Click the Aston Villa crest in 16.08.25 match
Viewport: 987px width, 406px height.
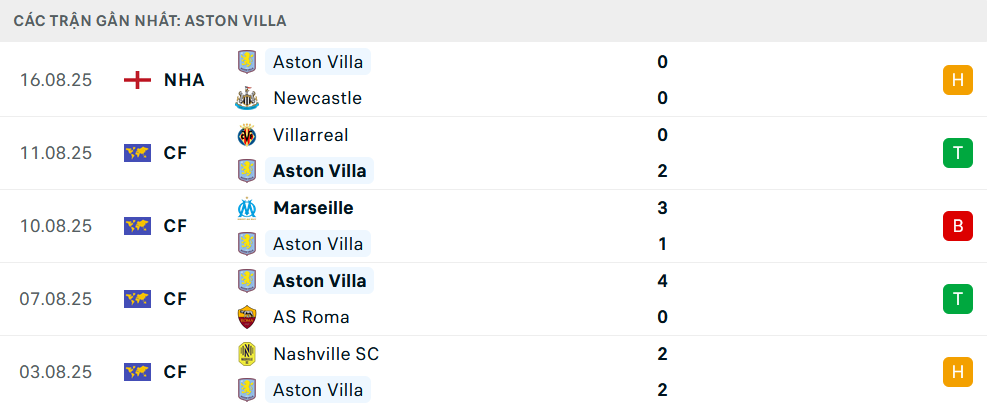click(246, 62)
